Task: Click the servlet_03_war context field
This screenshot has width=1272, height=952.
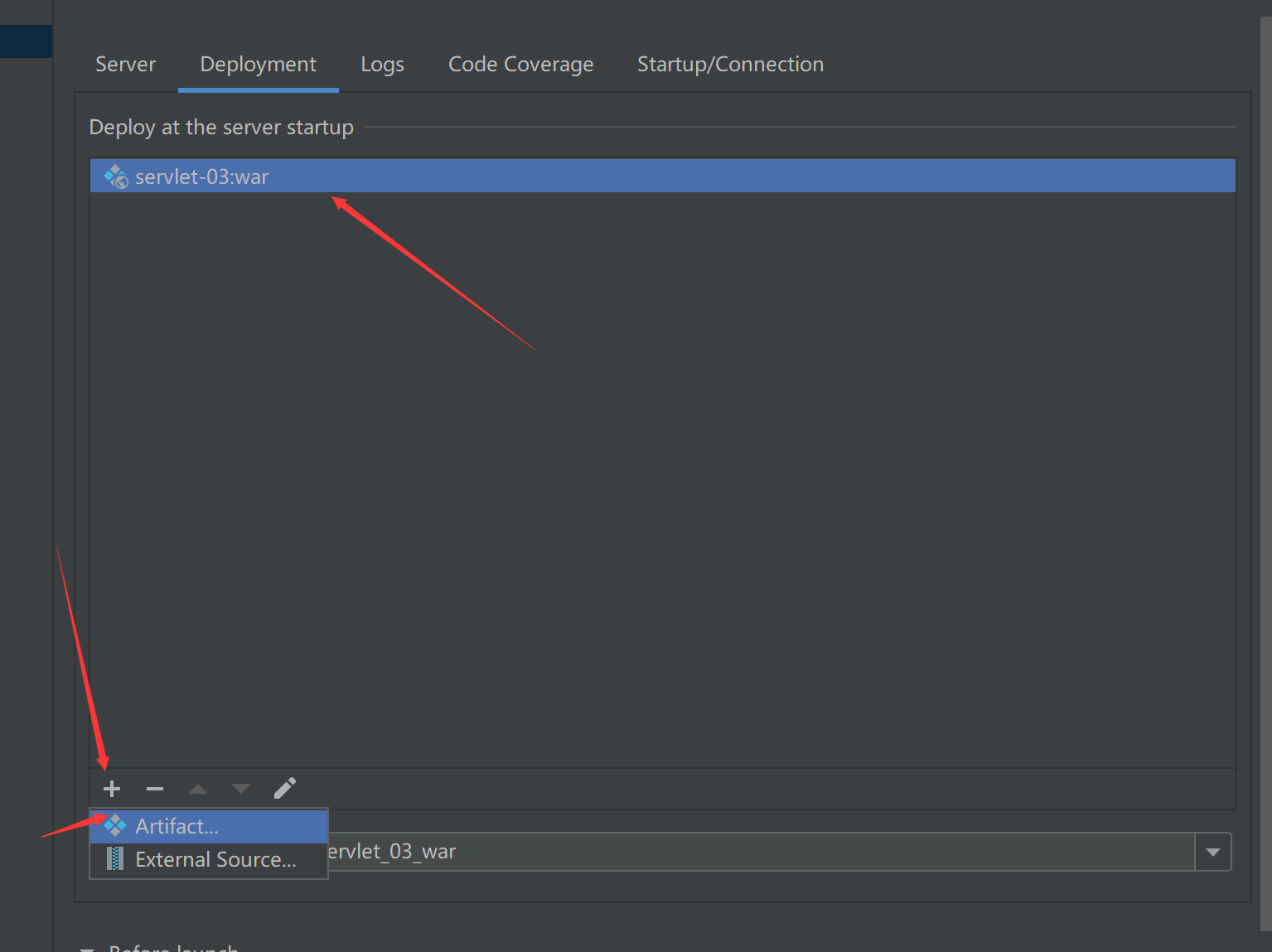Action: pyautogui.click(x=760, y=852)
